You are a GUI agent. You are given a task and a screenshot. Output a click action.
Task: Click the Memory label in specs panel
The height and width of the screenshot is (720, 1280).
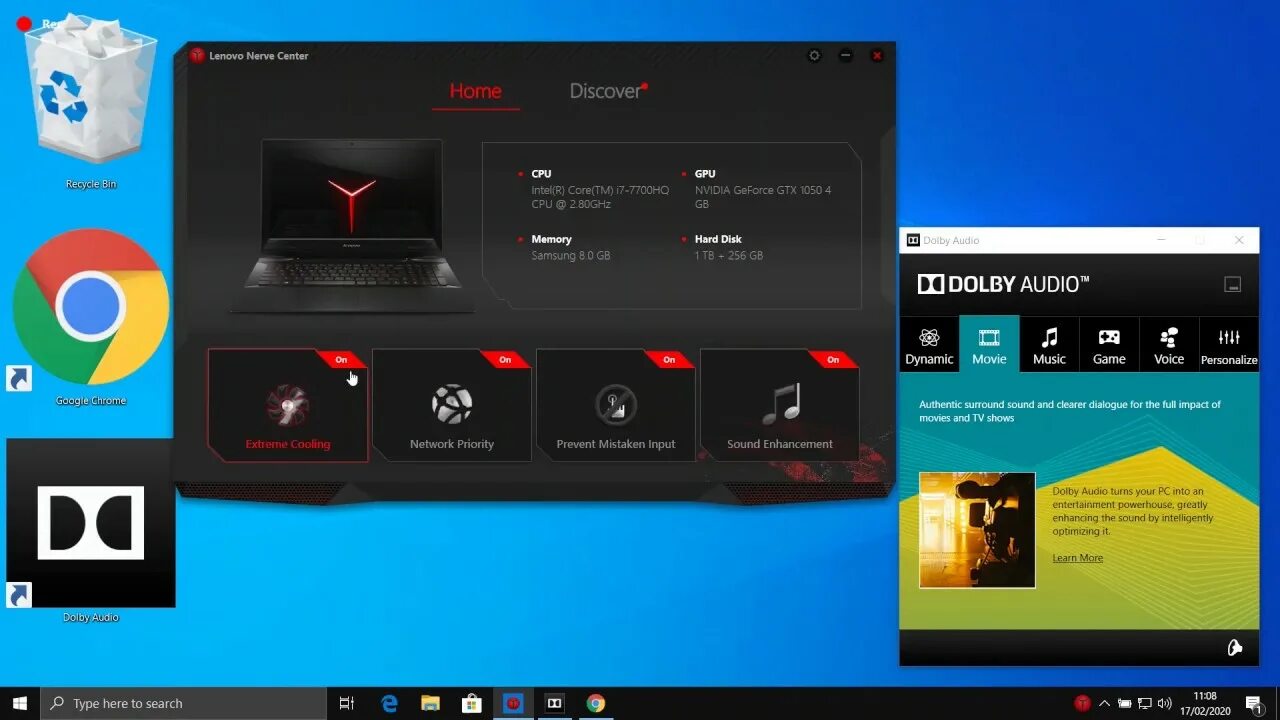pos(551,240)
